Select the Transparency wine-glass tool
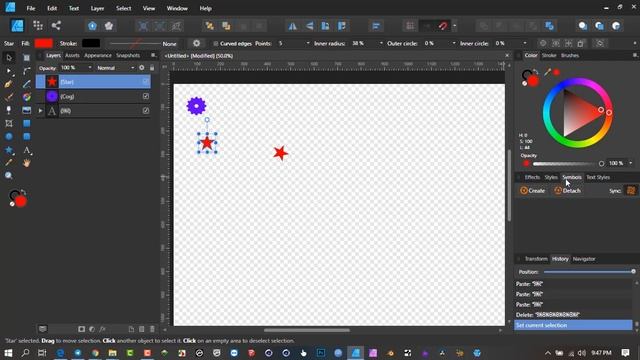 point(9,110)
